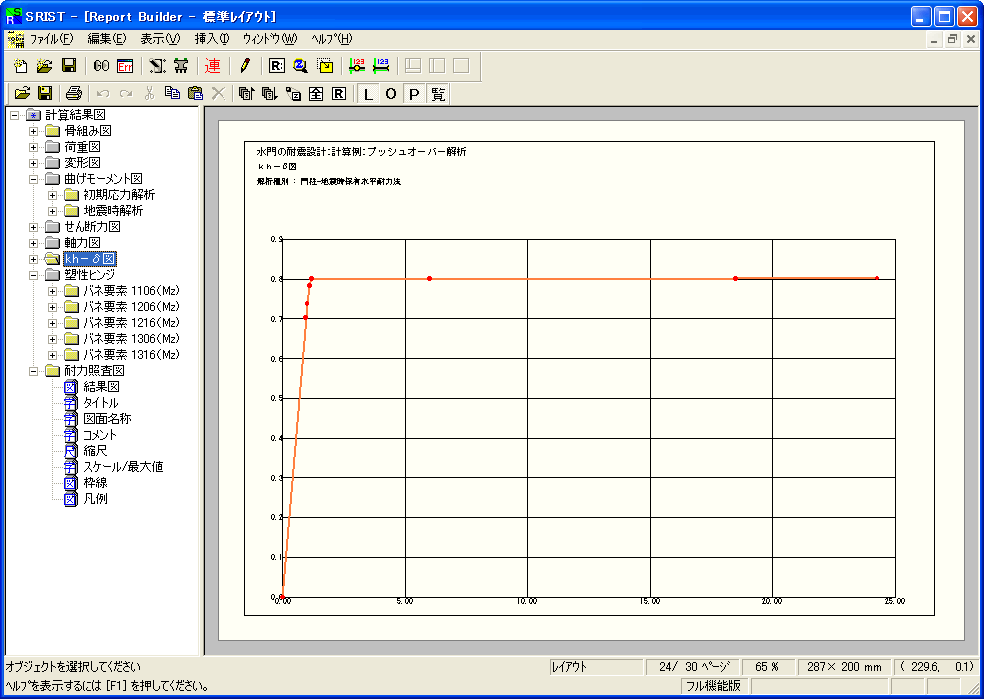Click the red 連 toolbar icon
The height and width of the screenshot is (699, 984).
[212, 66]
